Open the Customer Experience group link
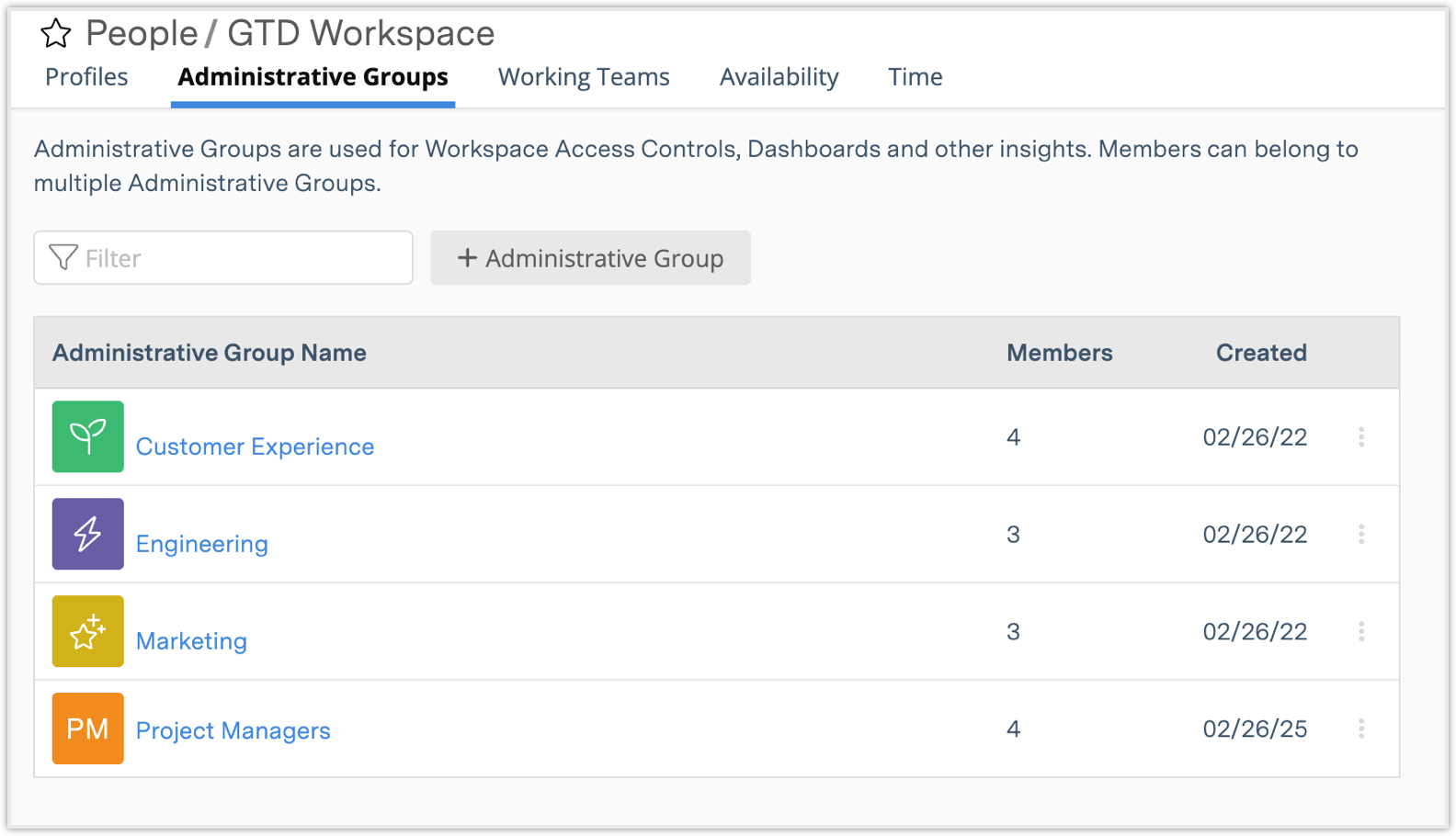 click(255, 446)
